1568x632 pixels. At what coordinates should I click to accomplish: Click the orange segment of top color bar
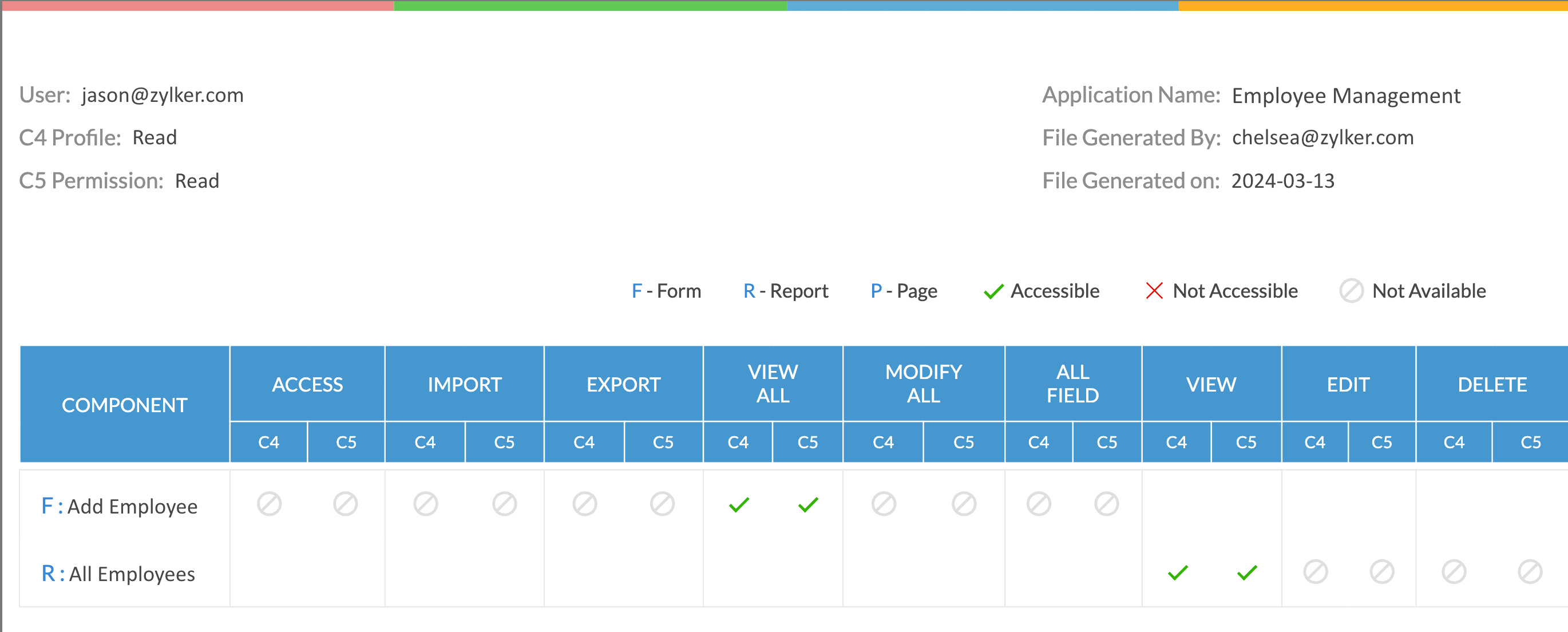(x=1373, y=6)
